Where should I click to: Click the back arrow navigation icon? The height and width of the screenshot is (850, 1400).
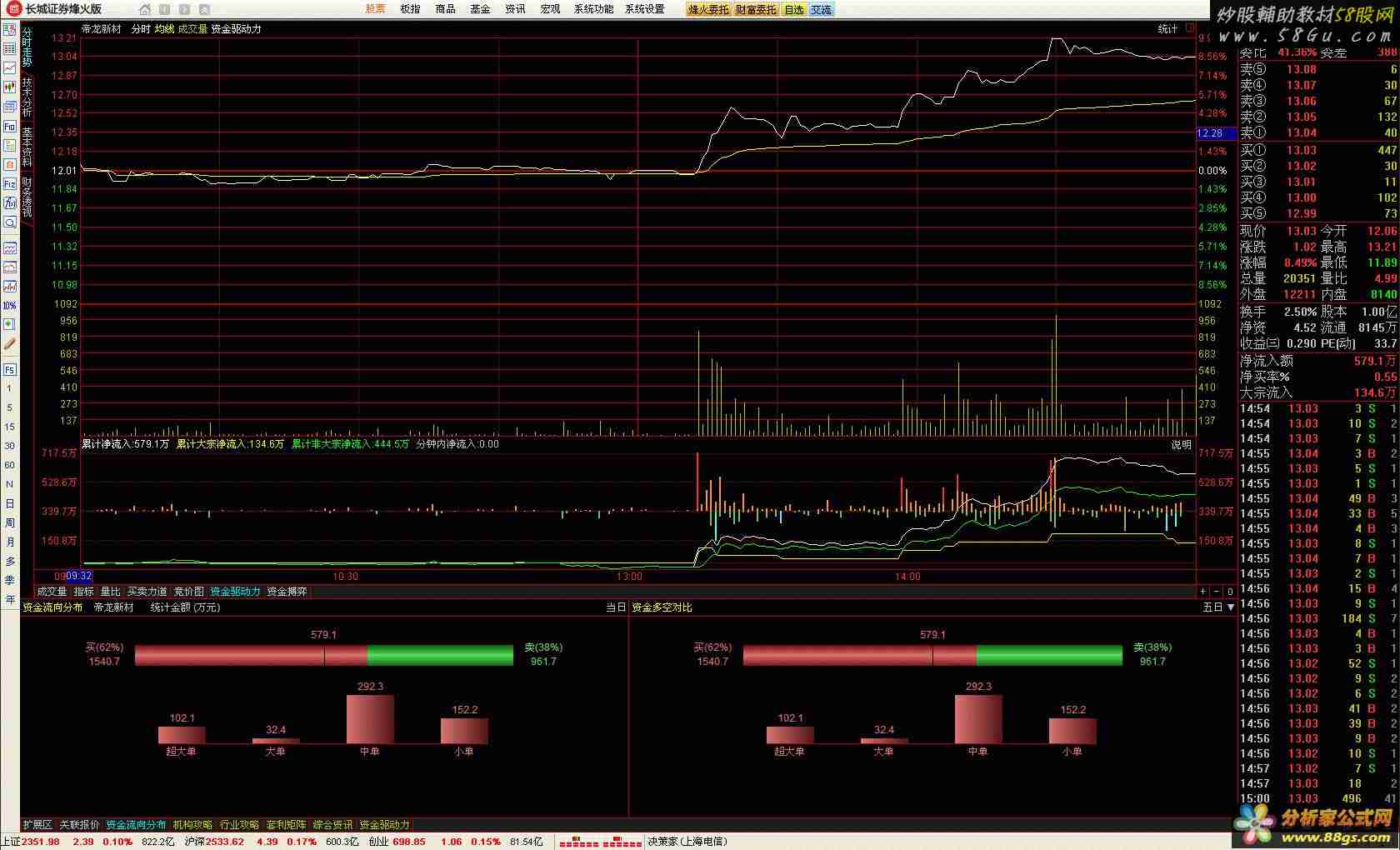(164, 9)
